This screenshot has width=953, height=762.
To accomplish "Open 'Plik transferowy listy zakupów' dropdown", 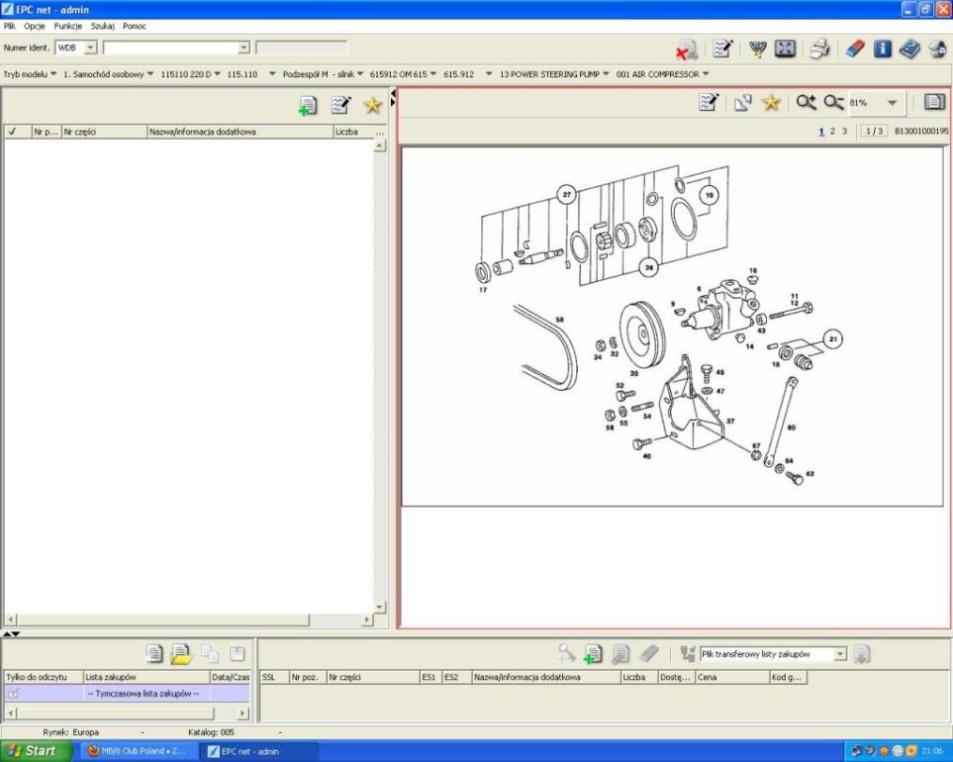I will pyautogui.click(x=840, y=654).
